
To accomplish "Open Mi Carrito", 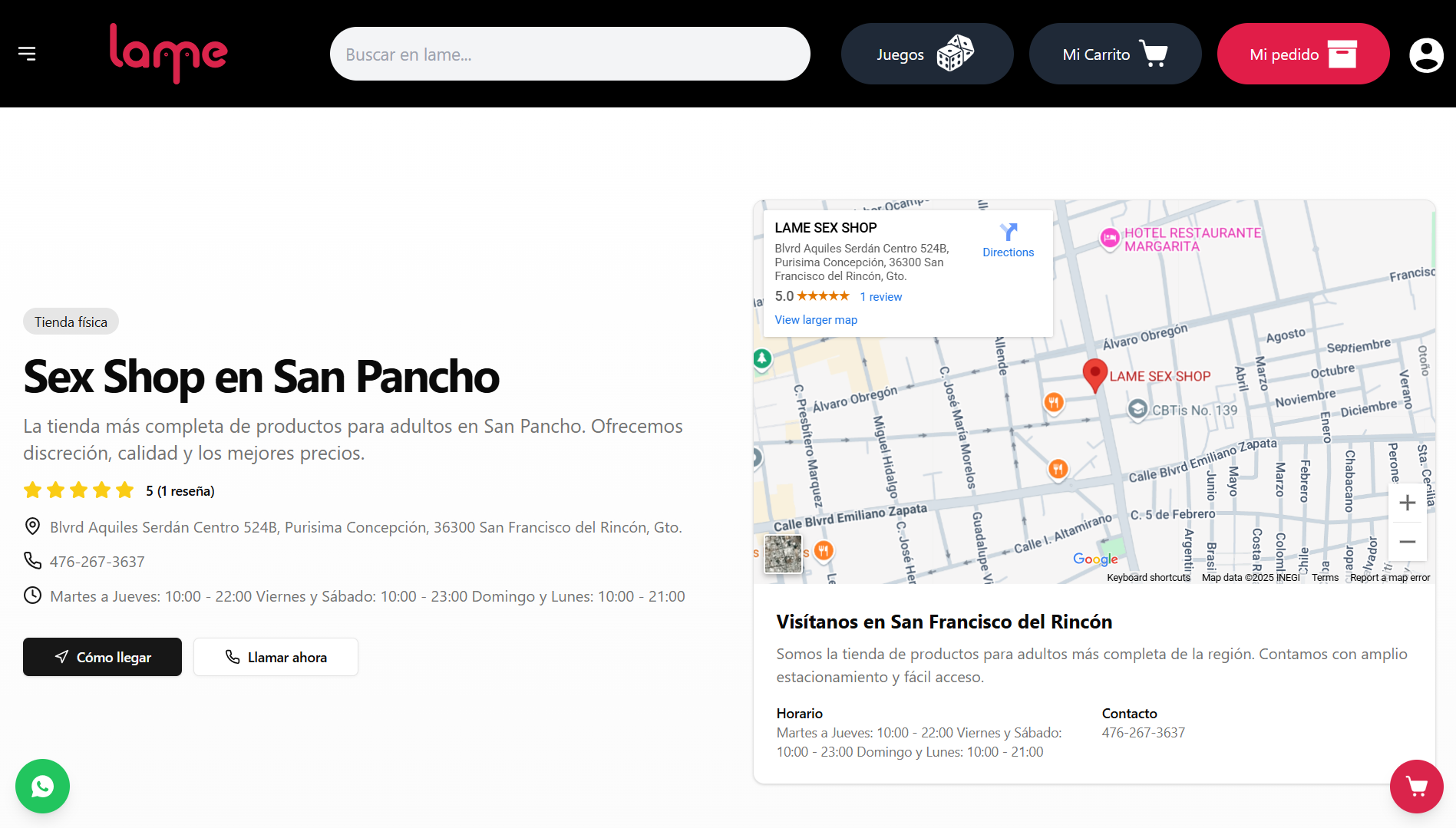I will pyautogui.click(x=1114, y=54).
